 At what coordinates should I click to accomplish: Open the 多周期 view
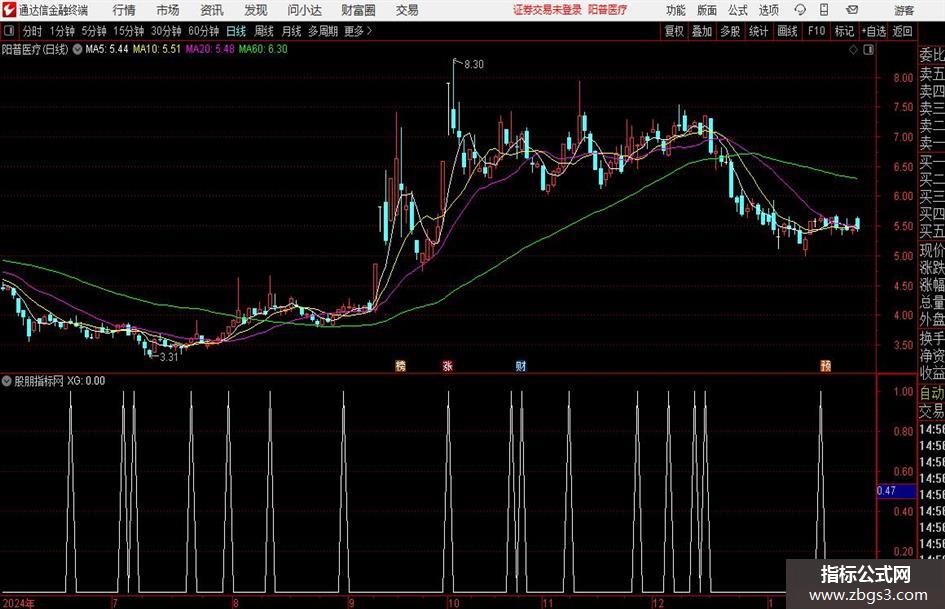coord(322,31)
